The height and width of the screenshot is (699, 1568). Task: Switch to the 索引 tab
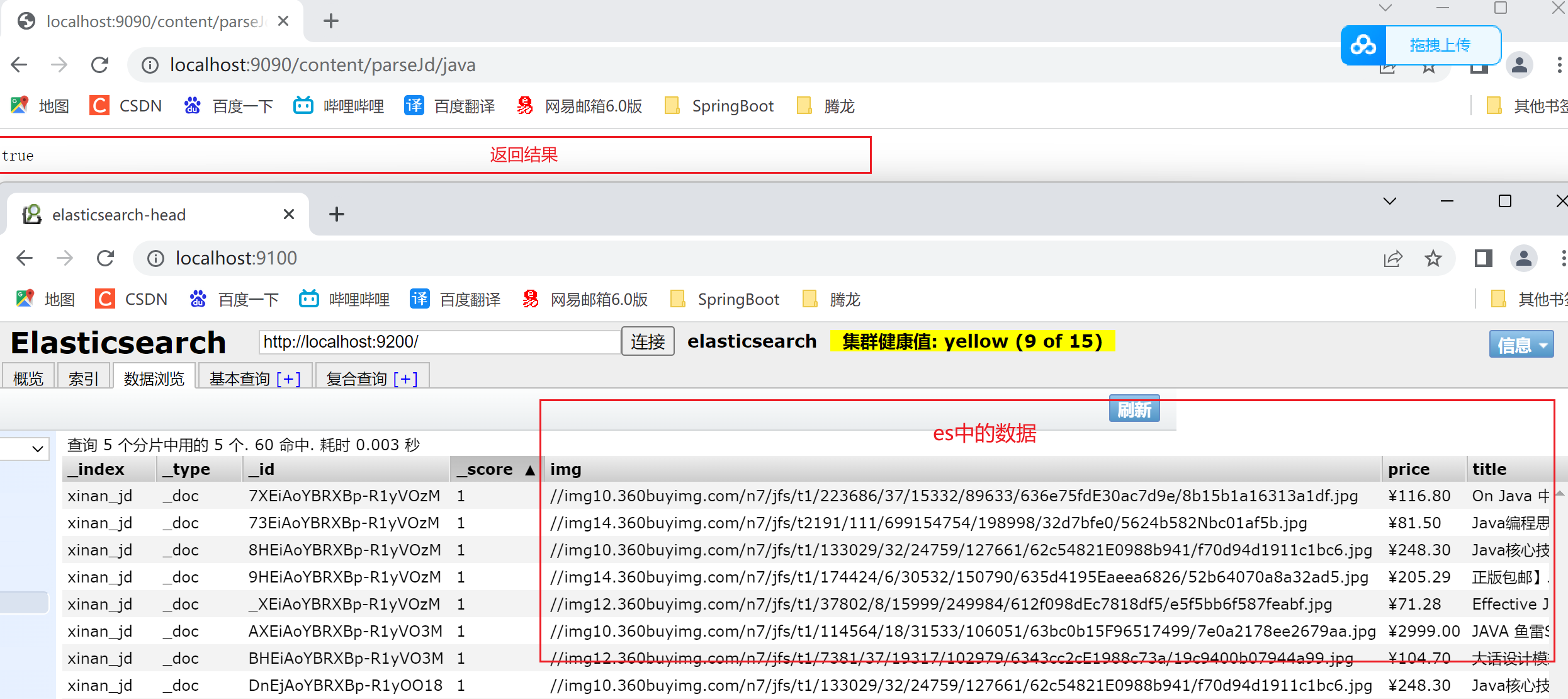pyautogui.click(x=83, y=378)
